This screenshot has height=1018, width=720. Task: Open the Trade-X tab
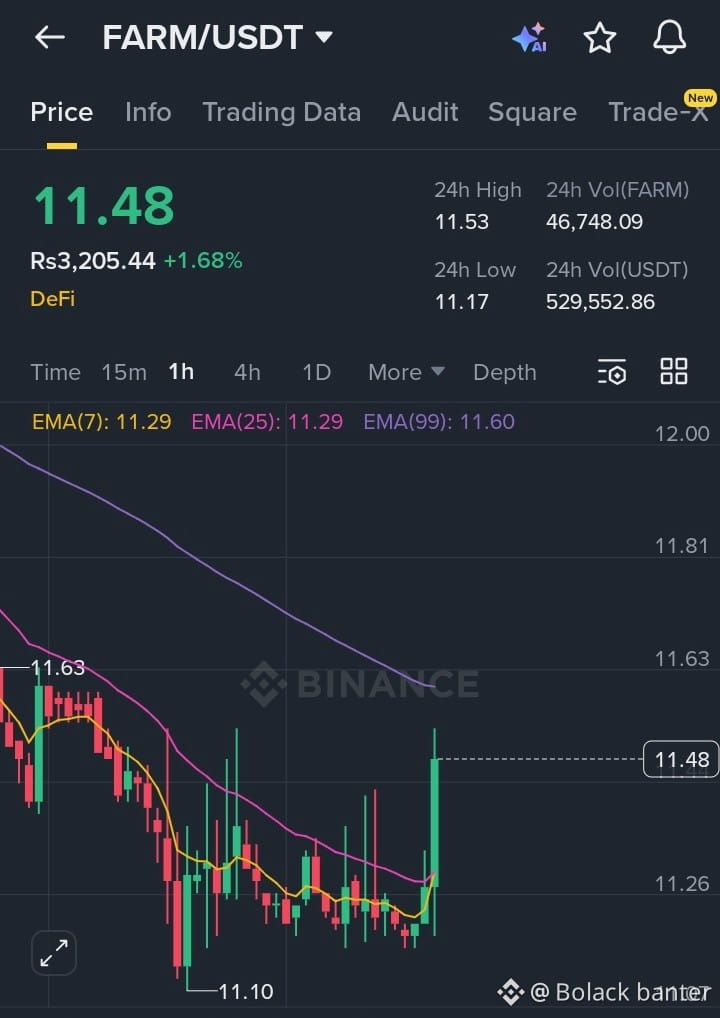pos(658,112)
